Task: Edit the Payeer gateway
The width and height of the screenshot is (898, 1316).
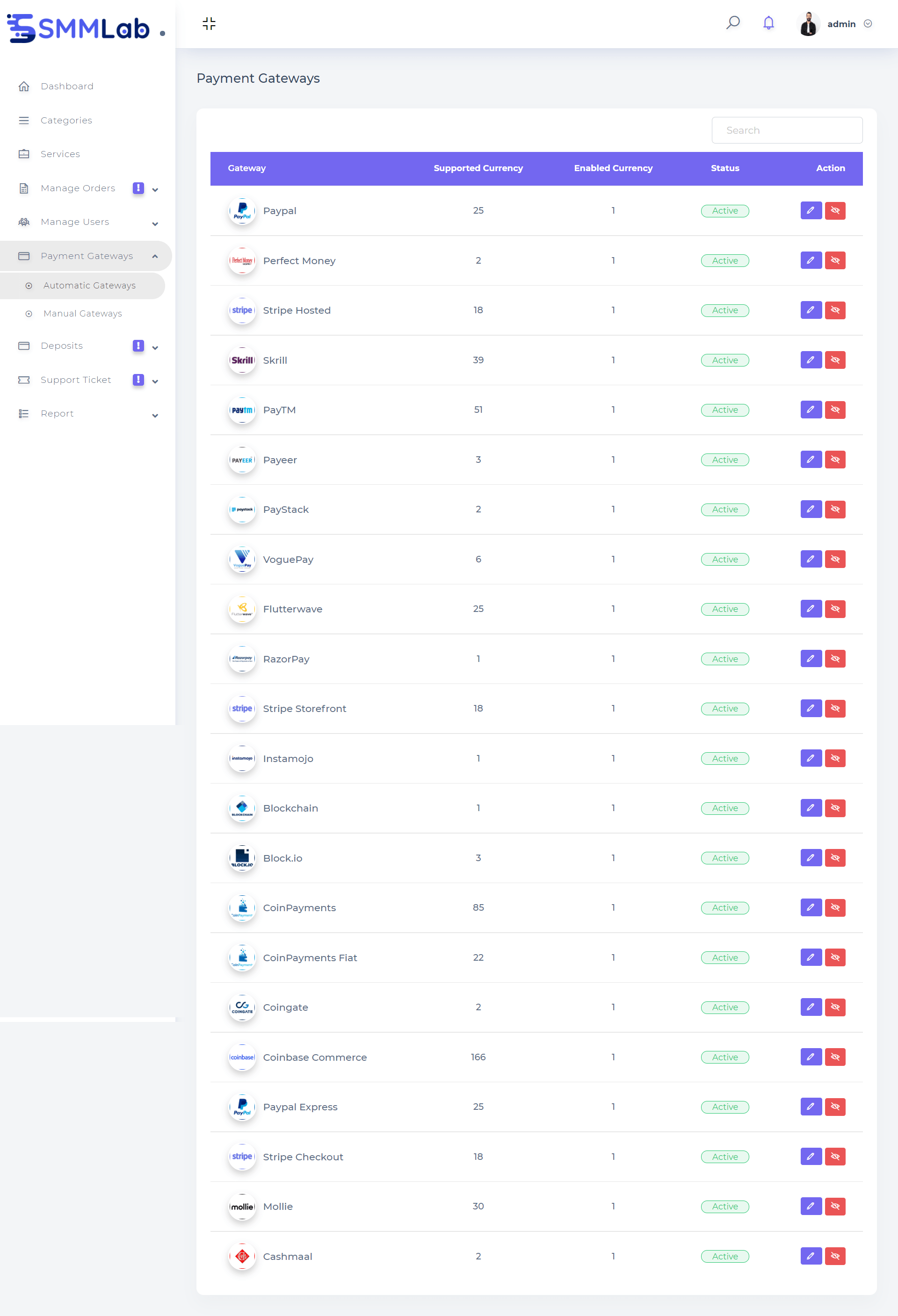Action: 811,460
